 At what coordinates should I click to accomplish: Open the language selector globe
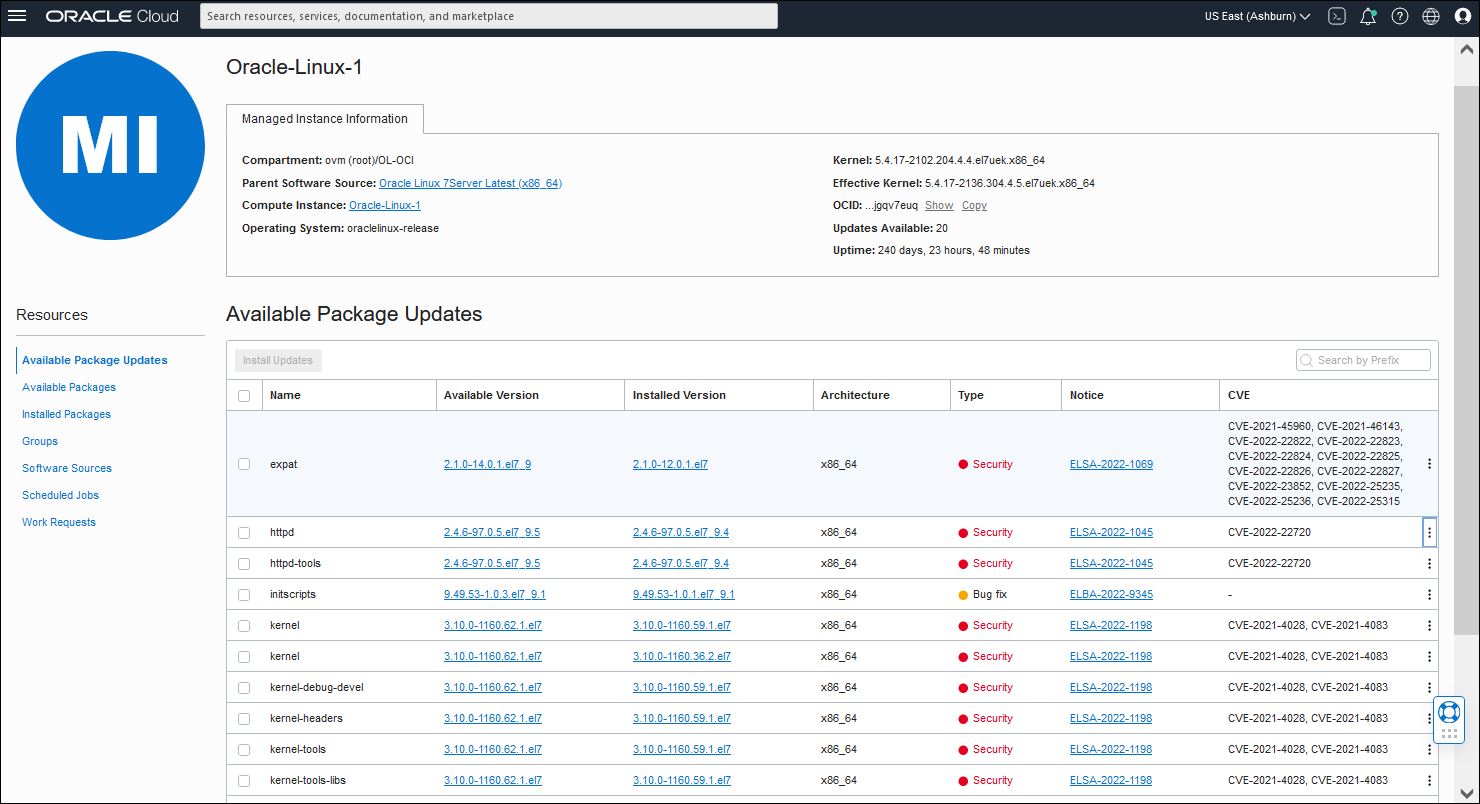click(1430, 16)
